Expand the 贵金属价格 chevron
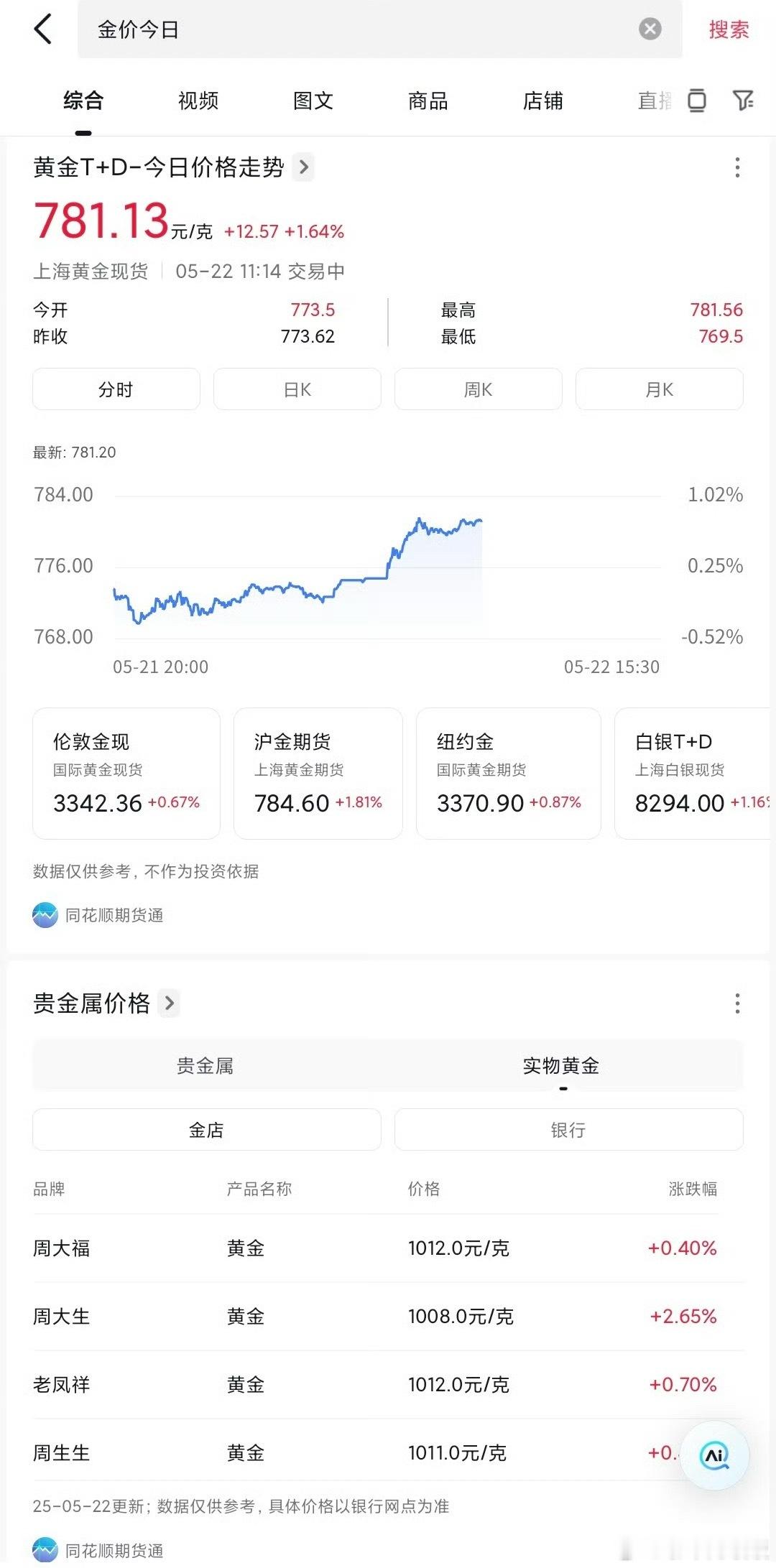 [170, 1003]
